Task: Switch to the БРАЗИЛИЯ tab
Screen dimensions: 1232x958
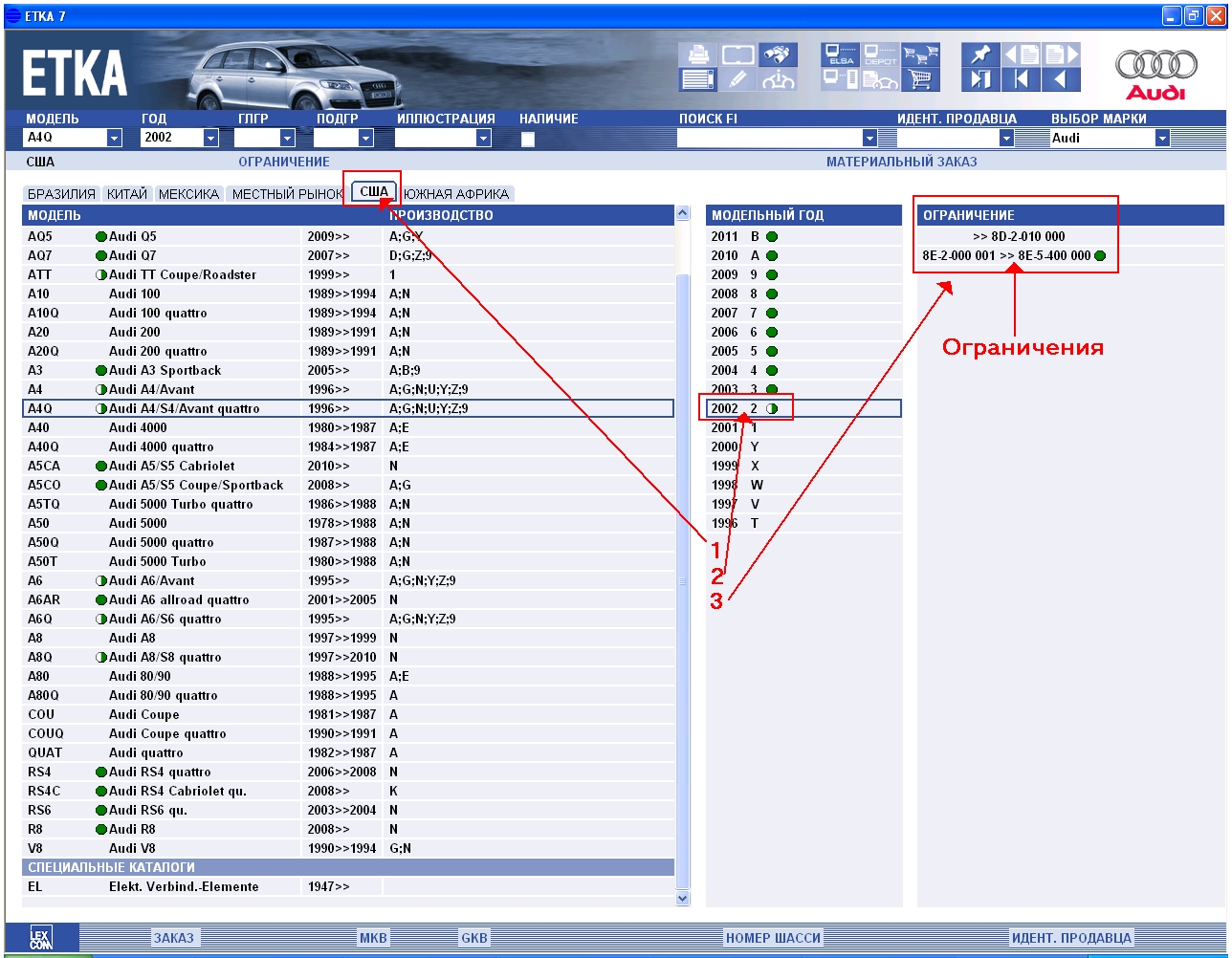Action: [61, 194]
